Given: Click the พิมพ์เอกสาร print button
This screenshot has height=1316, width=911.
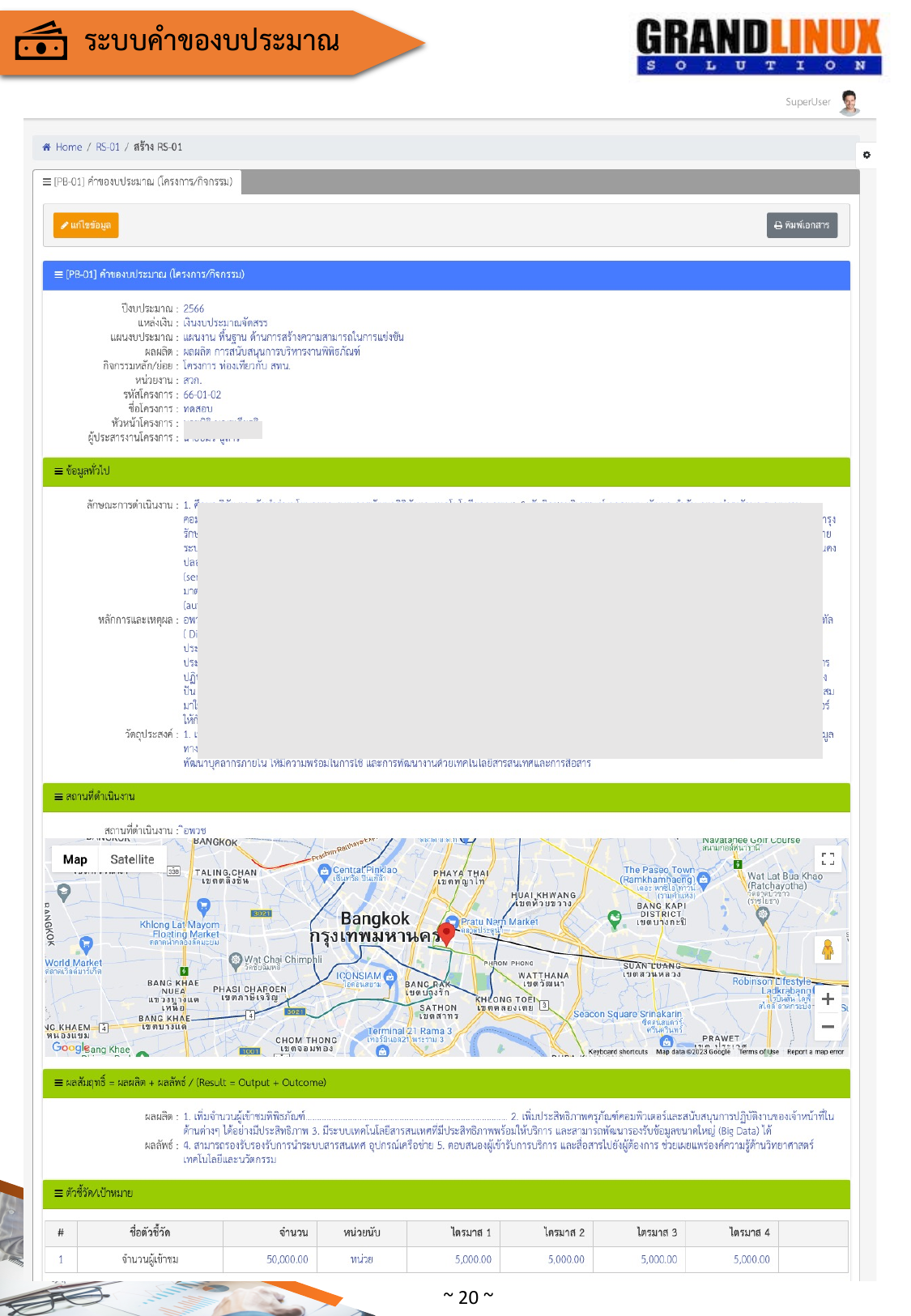Looking at the screenshot, I should click(x=802, y=225).
